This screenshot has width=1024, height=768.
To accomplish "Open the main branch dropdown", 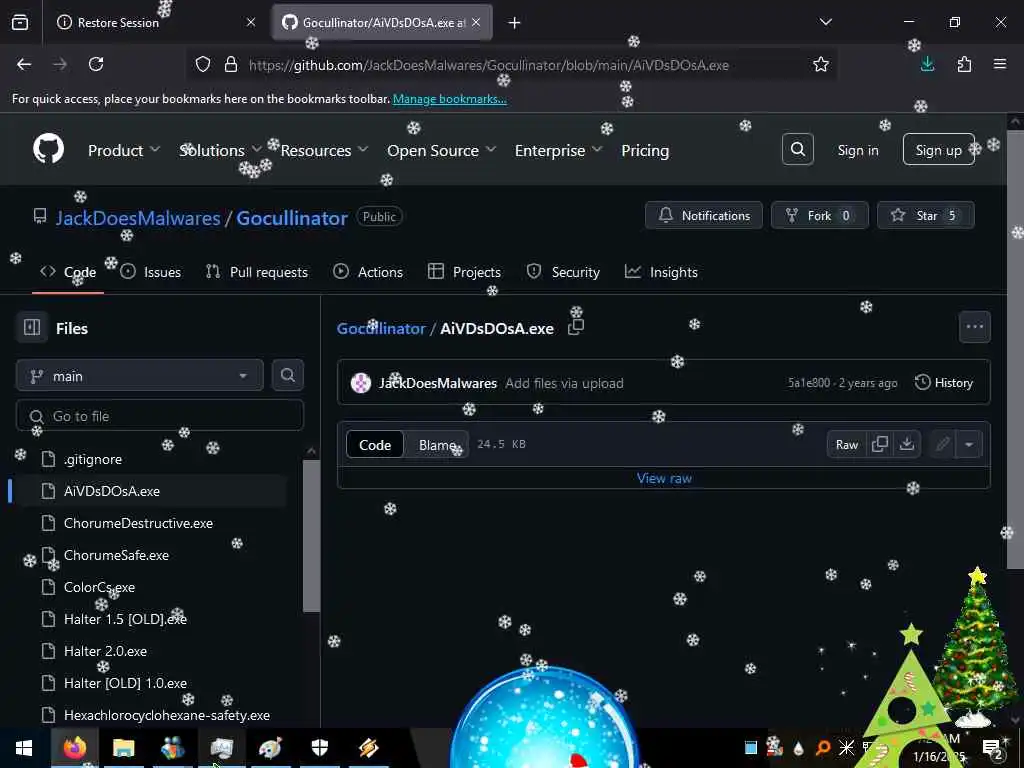I will [140, 376].
